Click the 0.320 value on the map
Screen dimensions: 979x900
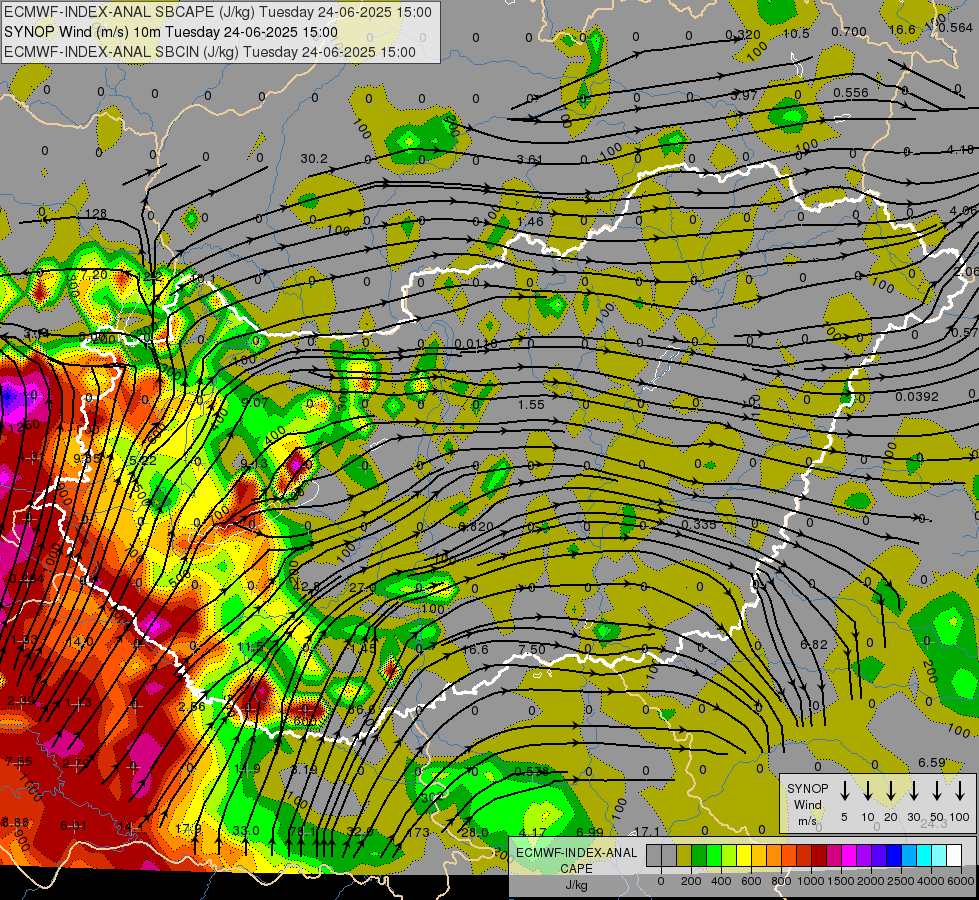(743, 34)
